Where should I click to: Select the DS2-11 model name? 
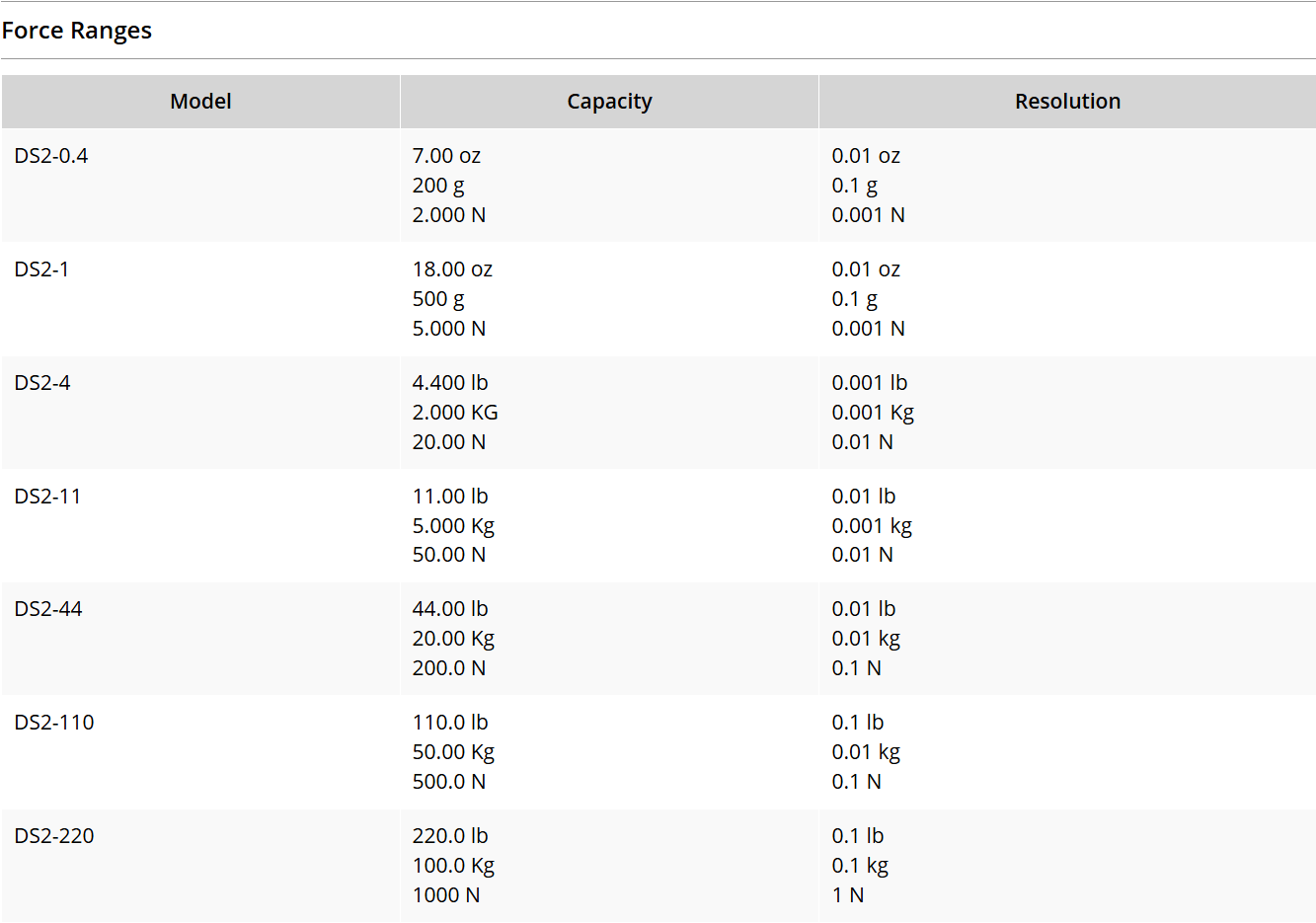coord(47,497)
